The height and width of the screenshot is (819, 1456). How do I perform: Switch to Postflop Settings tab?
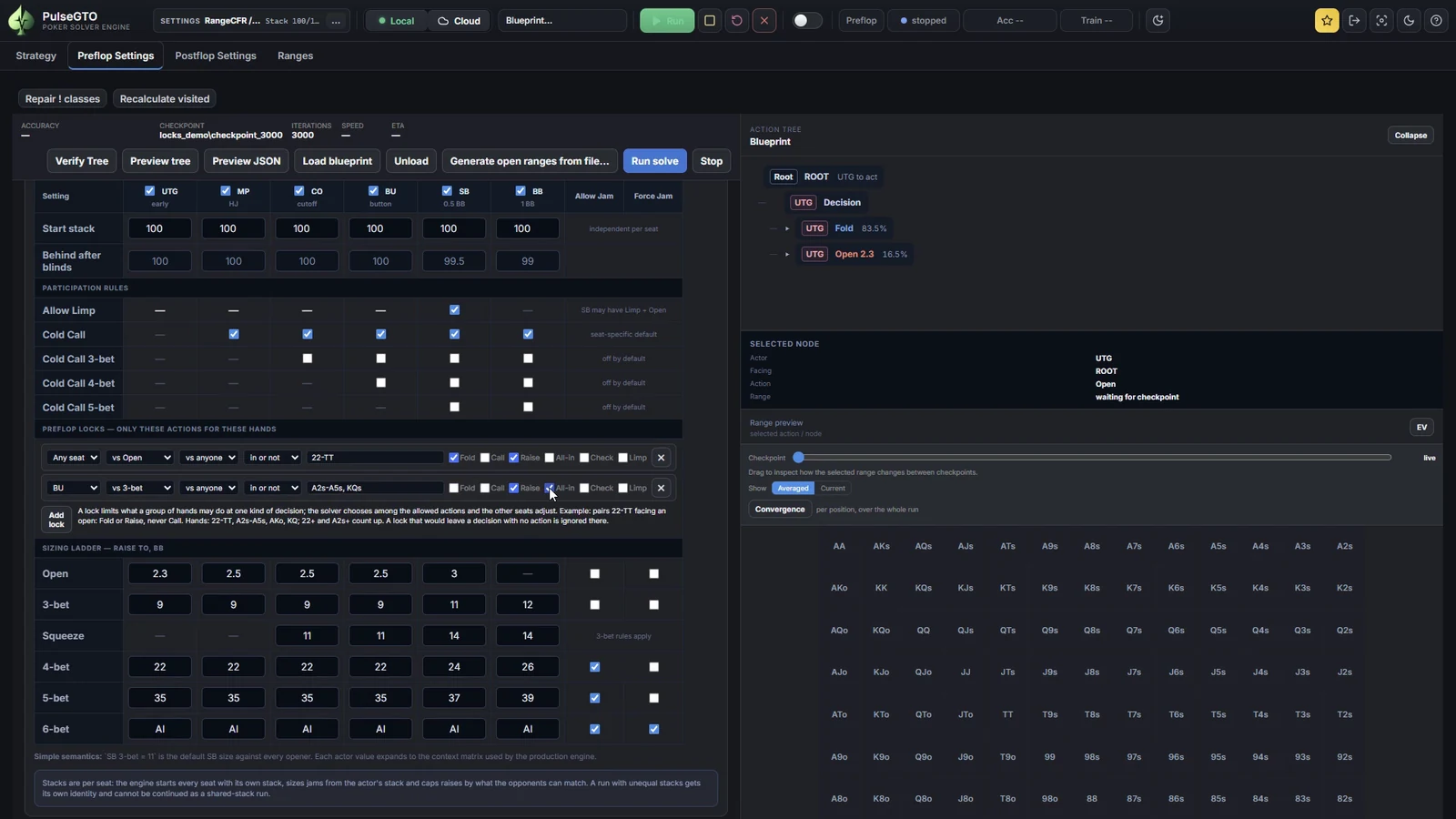tap(216, 56)
